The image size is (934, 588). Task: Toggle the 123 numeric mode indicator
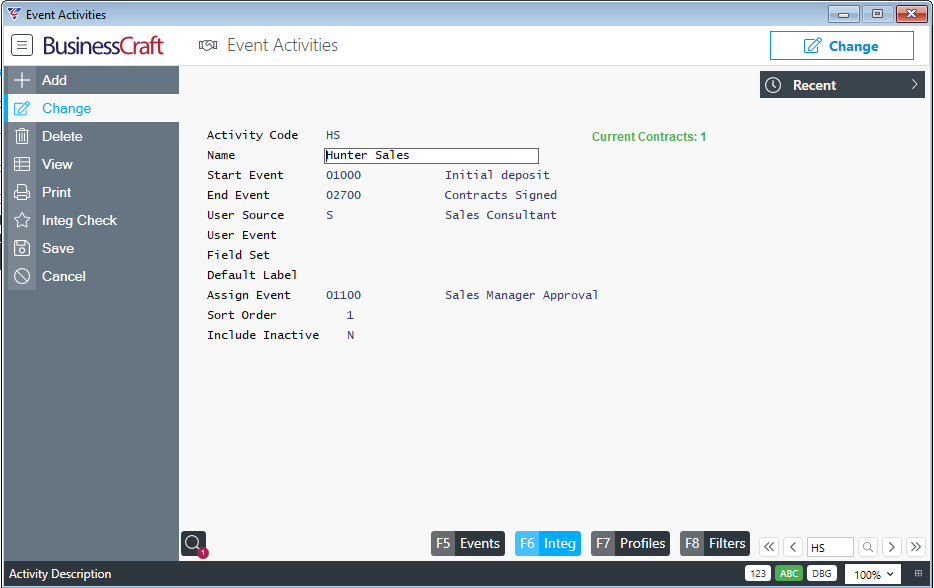[758, 574]
